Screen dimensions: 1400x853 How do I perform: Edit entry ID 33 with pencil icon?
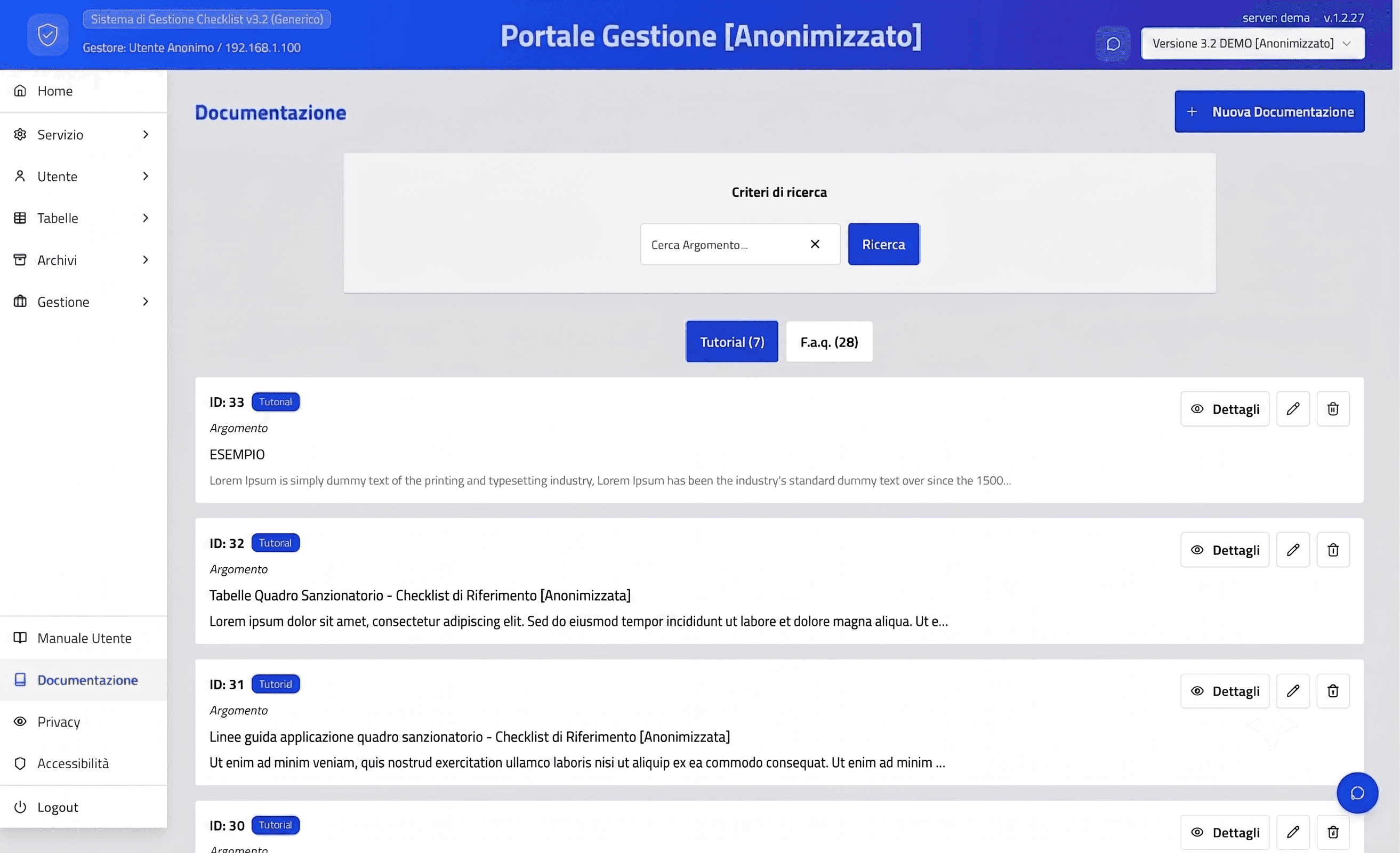(x=1293, y=408)
